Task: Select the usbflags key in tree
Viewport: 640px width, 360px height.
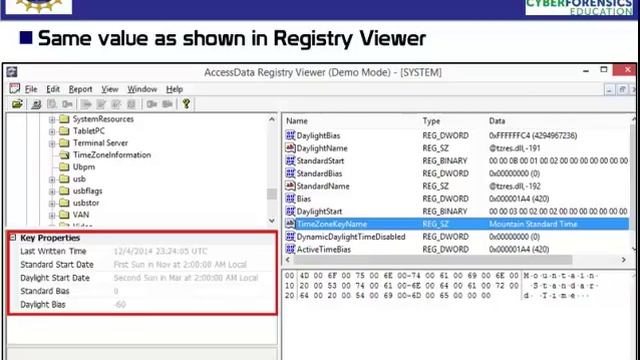Action: click(87, 191)
